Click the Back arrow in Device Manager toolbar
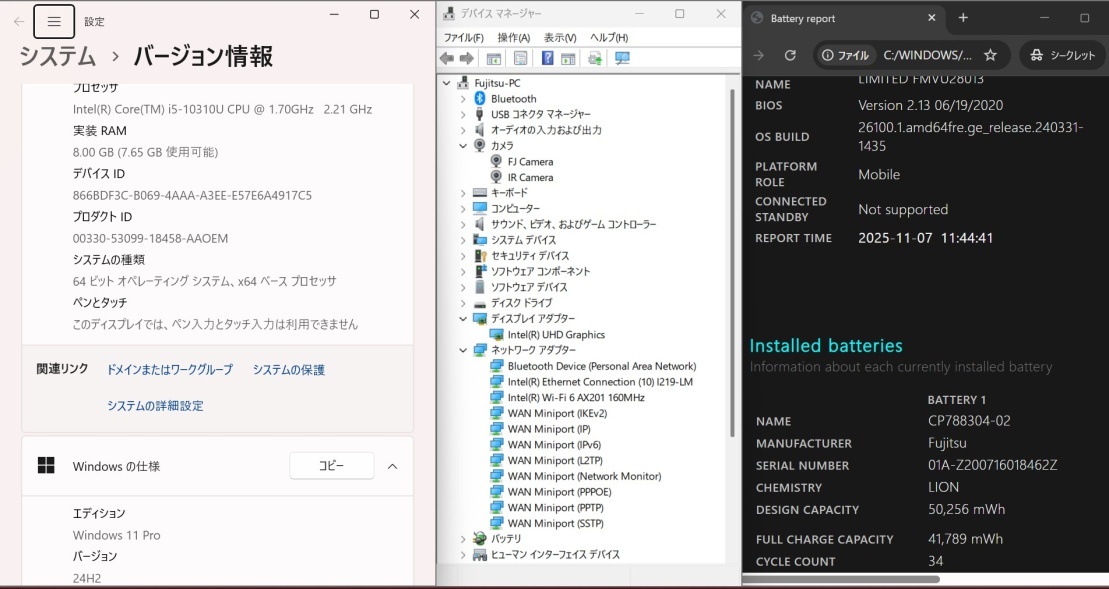The height and width of the screenshot is (589, 1109). tap(447, 58)
